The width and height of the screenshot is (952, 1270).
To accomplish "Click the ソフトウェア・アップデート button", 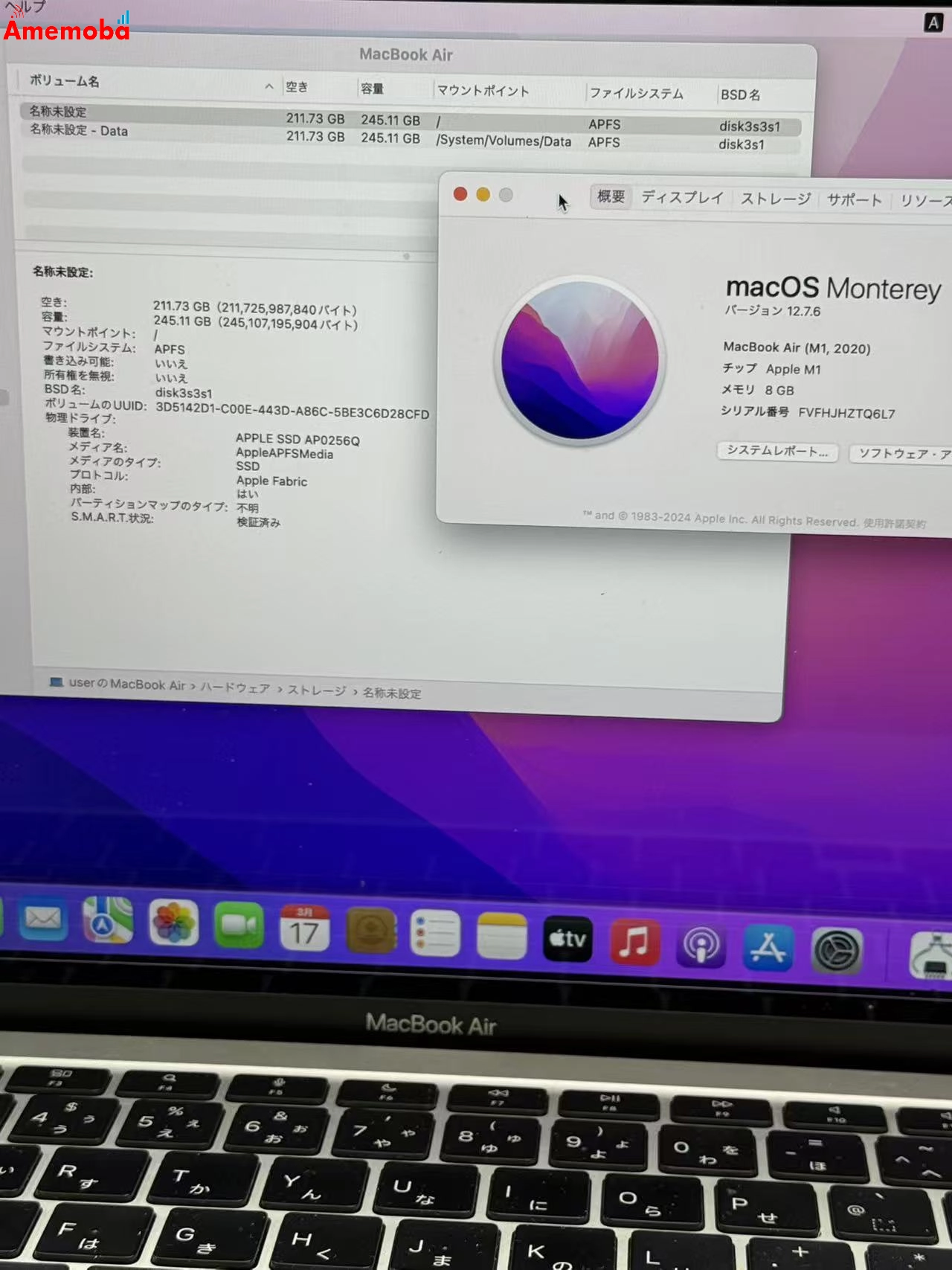I will coord(901,453).
